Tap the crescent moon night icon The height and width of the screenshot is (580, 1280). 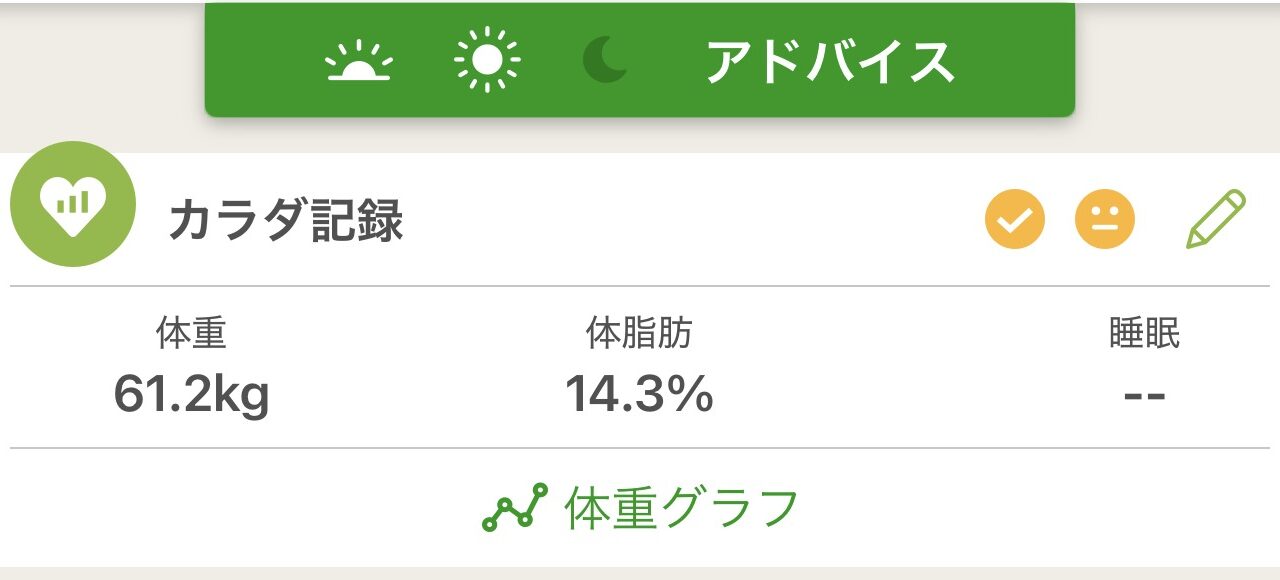(607, 61)
